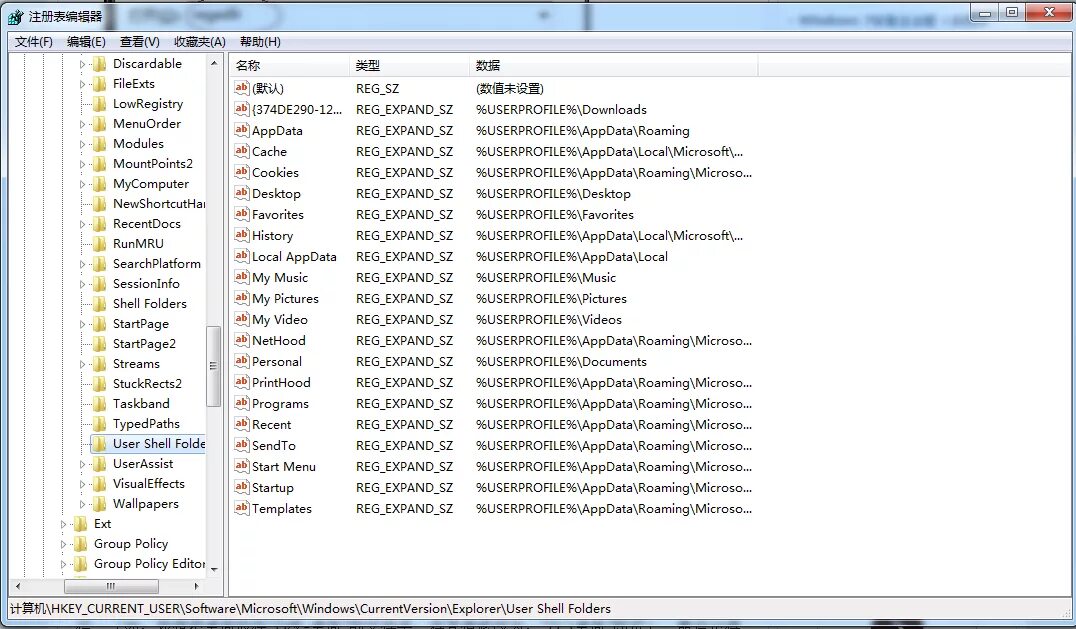Expand the Streams key
The height and width of the screenshot is (629, 1076).
click(x=82, y=364)
